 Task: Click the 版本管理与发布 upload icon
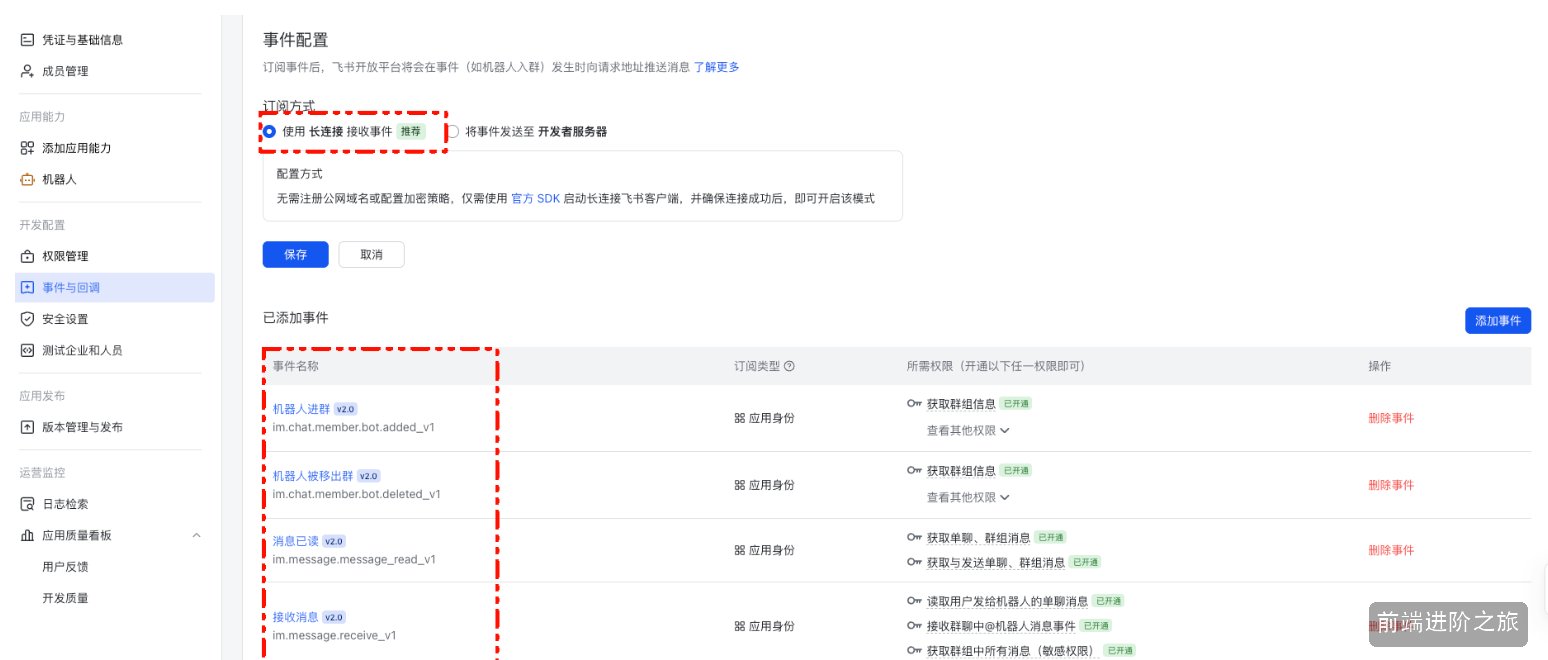tap(27, 427)
